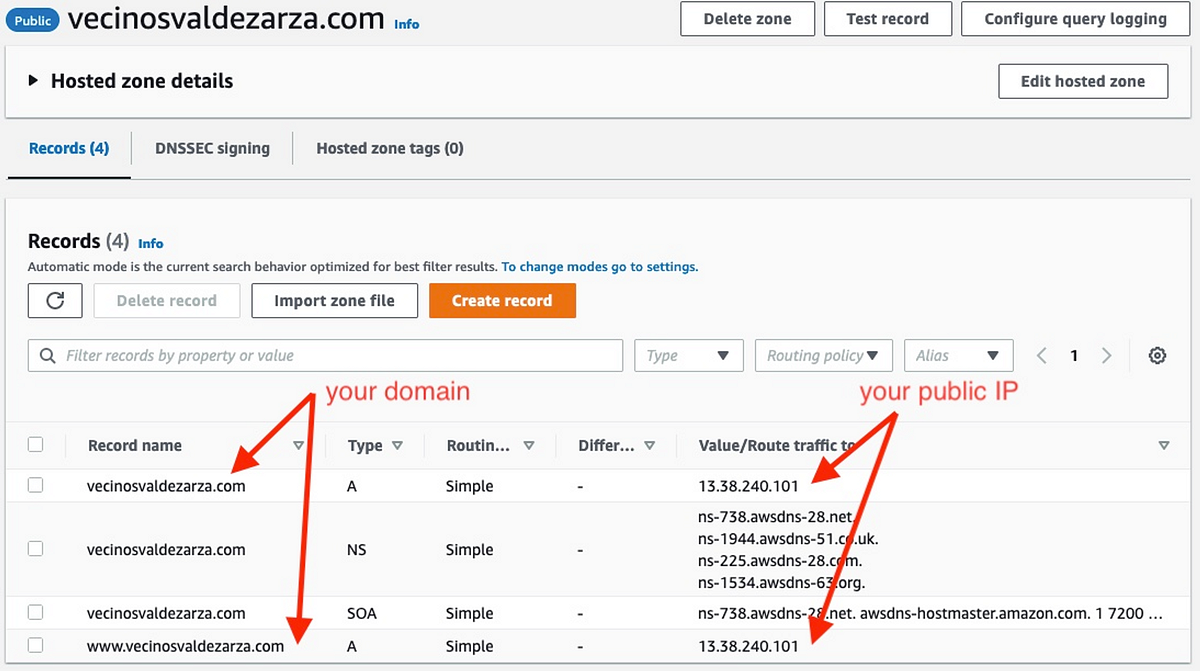Go to the next page of records
The image size is (1200, 671).
tap(1106, 355)
